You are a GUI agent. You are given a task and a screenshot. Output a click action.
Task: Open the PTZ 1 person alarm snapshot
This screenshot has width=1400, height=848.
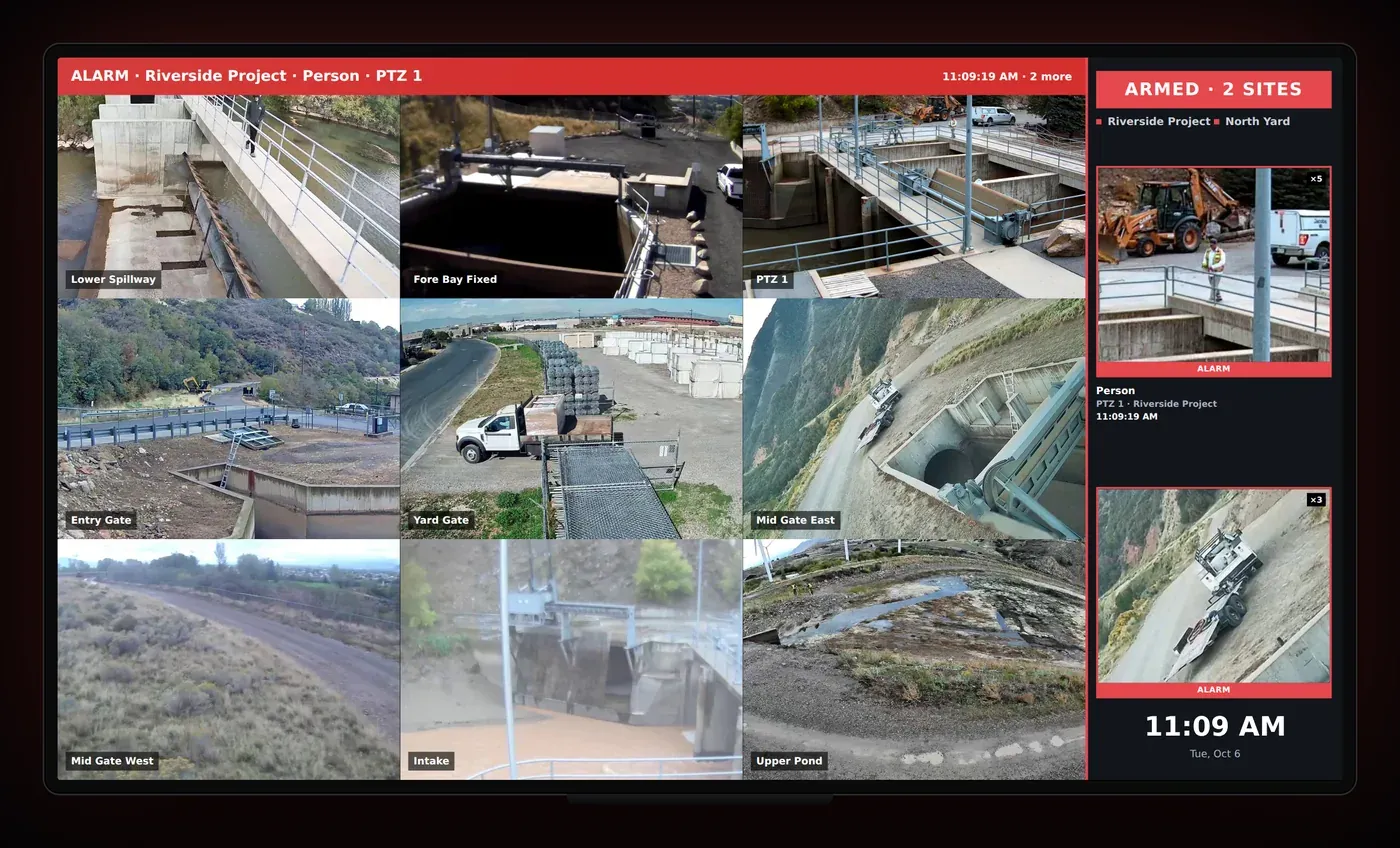click(x=1213, y=265)
